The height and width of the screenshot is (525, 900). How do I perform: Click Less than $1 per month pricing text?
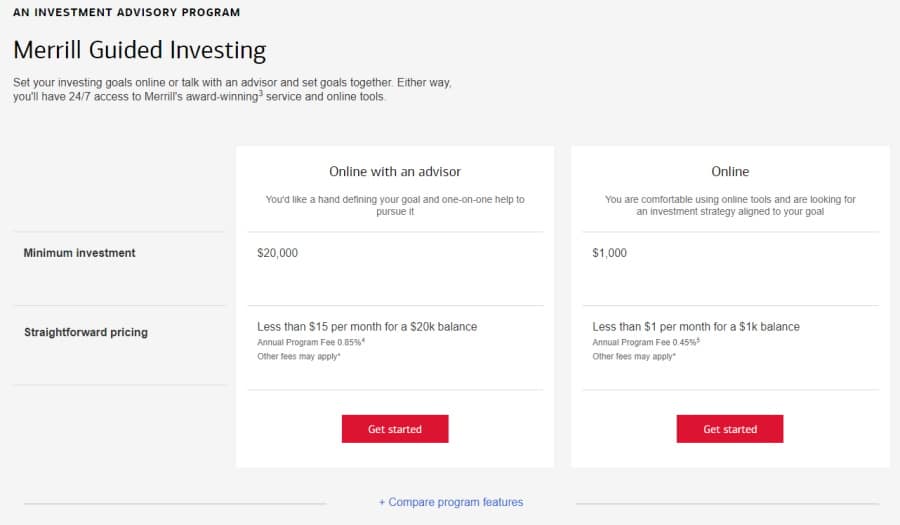(696, 326)
